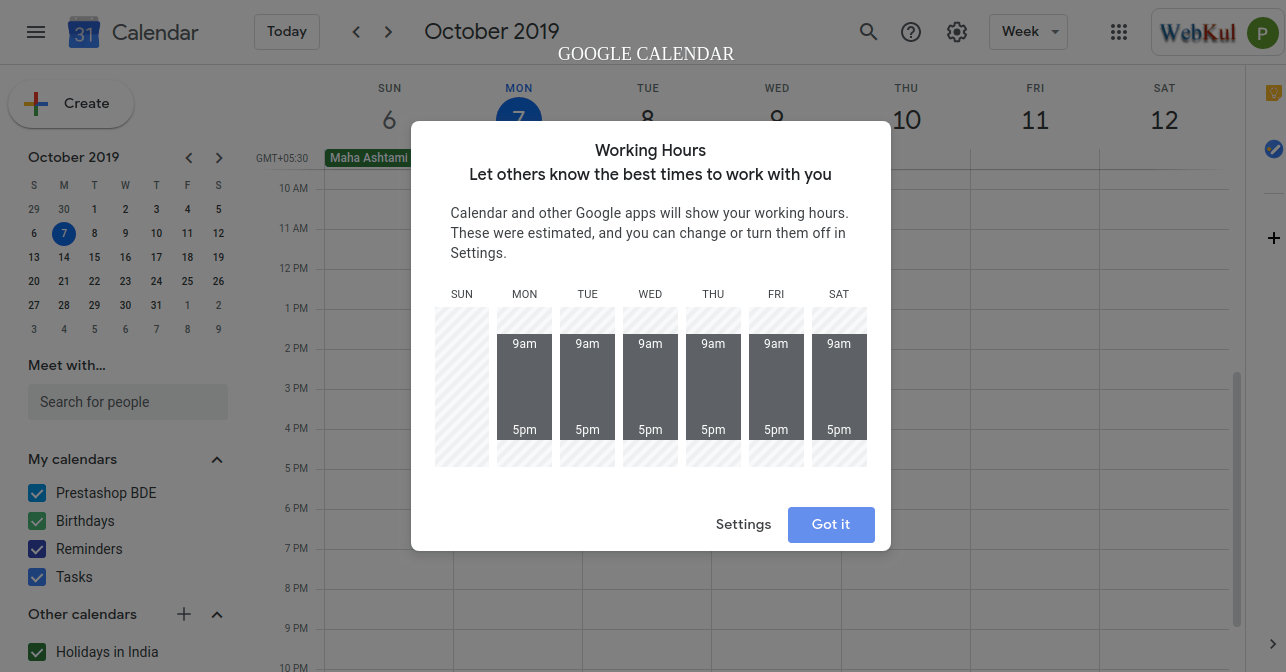Viewport: 1286px width, 672px height.
Task: Click the Get add-ons plus icon
Action: [1273, 238]
